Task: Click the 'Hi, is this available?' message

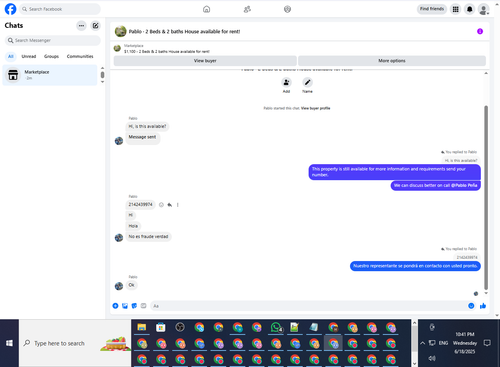Action: point(147,126)
